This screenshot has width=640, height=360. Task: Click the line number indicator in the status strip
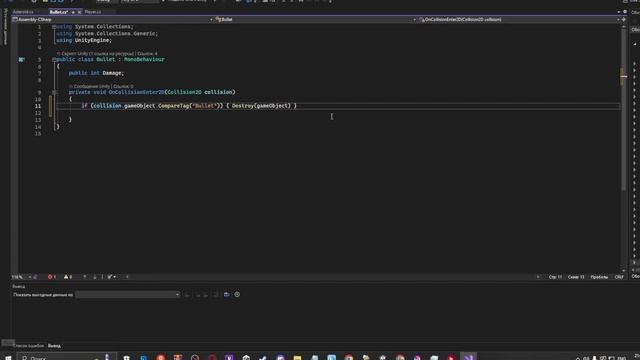[555, 277]
